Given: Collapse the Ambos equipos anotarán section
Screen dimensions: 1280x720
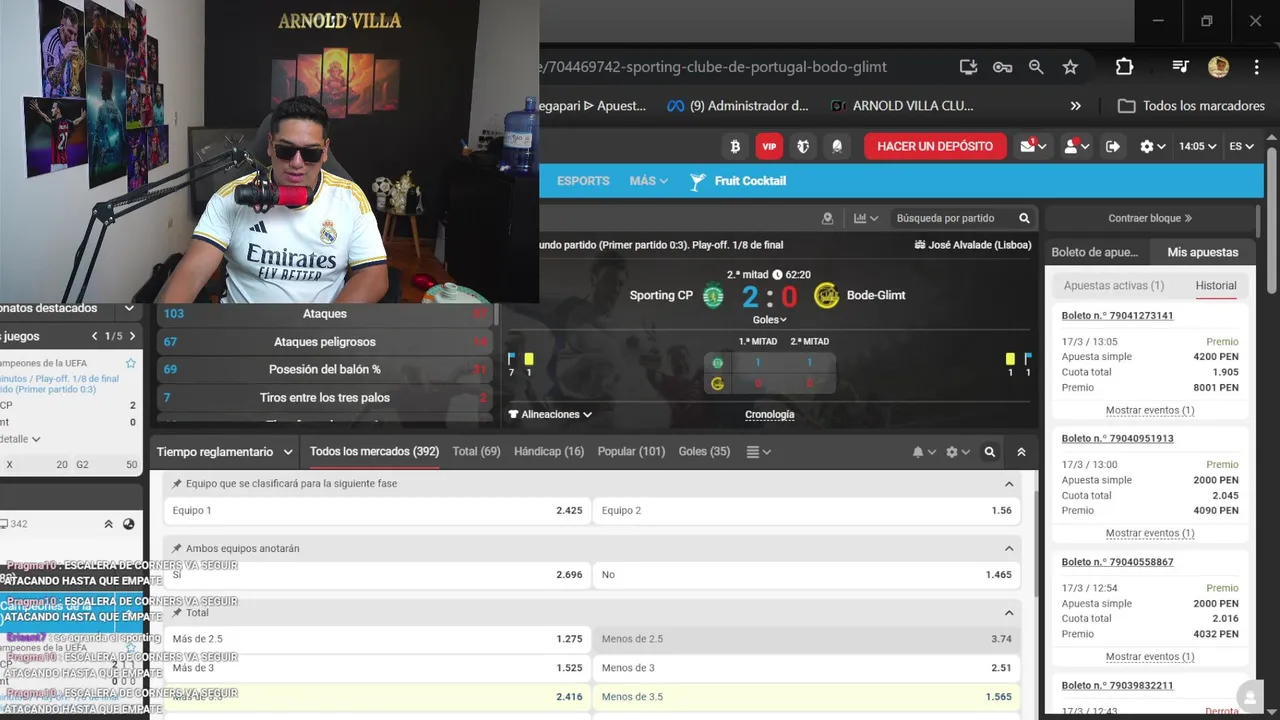Looking at the screenshot, I should point(1009,549).
